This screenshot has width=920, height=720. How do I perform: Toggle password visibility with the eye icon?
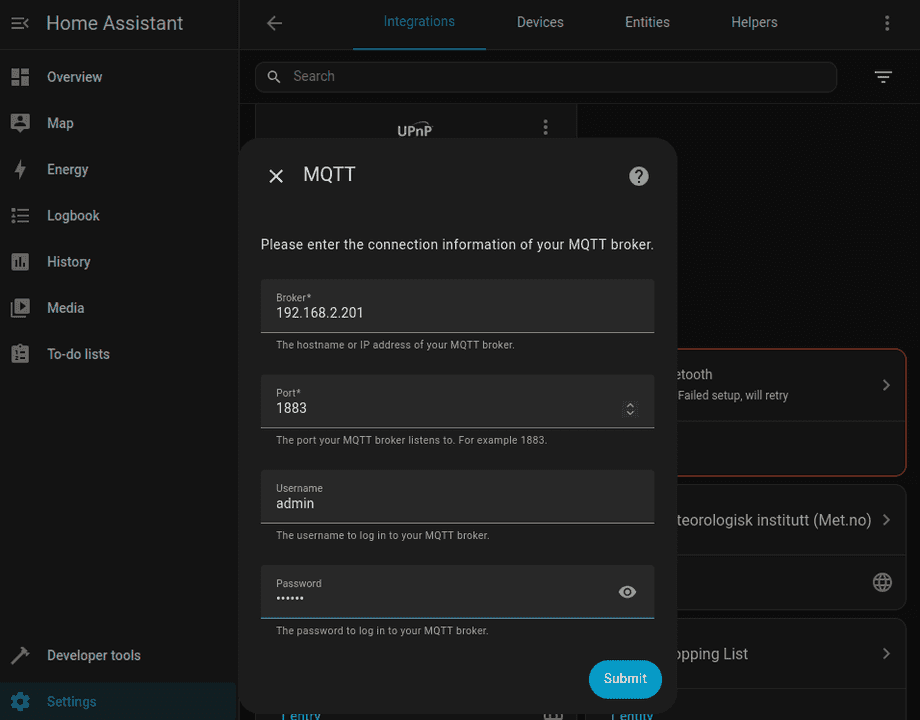(627, 592)
